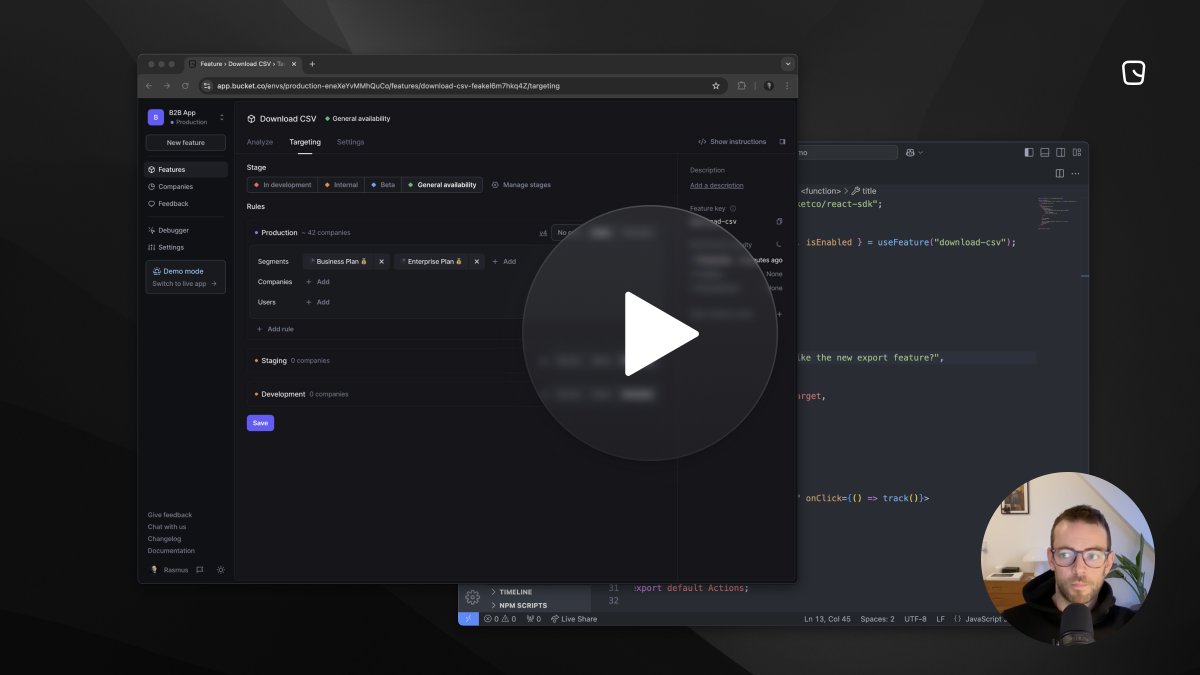Expand the Staging environment section
The height and width of the screenshot is (675, 1200).
tap(291, 361)
